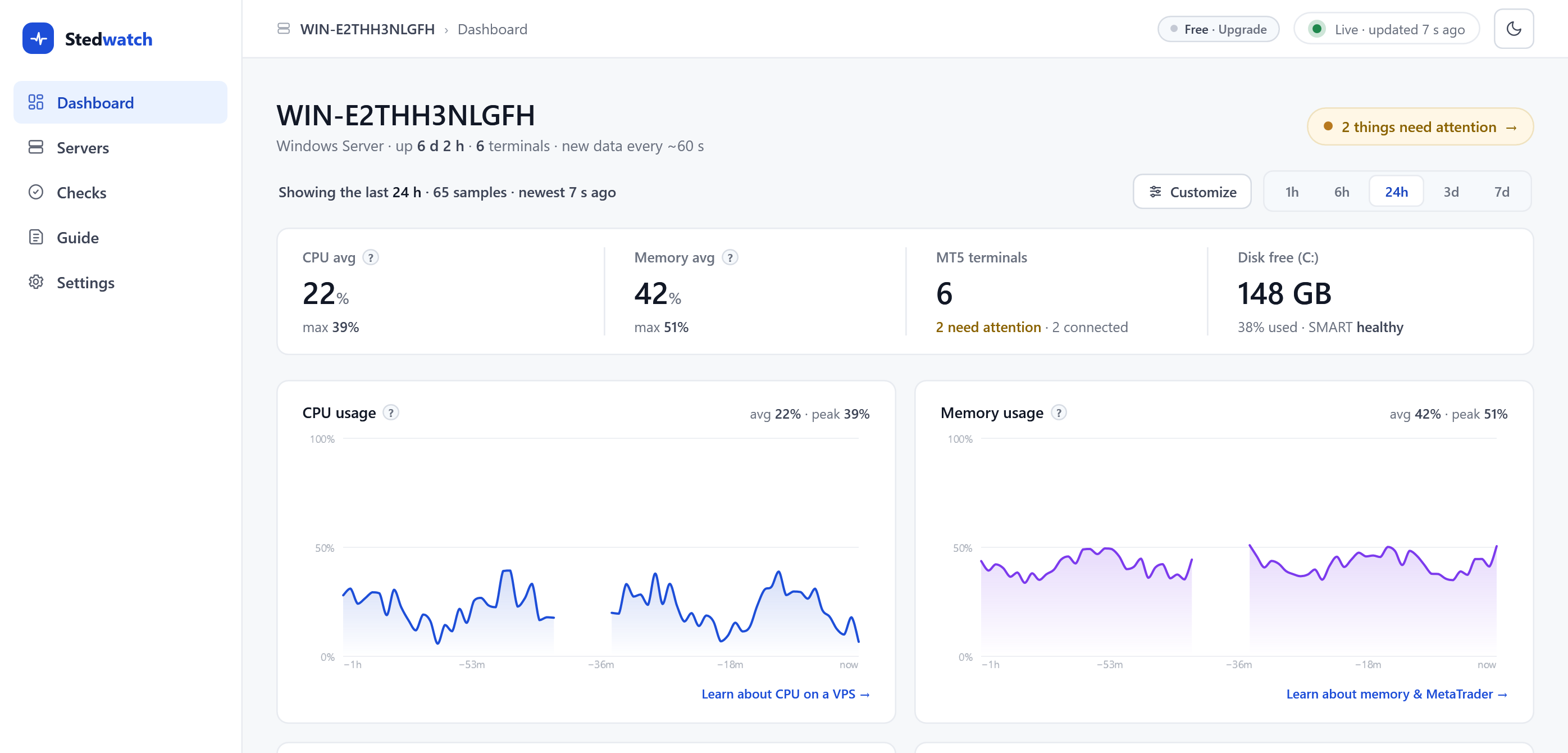
Task: Go to Servers page
Action: pos(121,147)
